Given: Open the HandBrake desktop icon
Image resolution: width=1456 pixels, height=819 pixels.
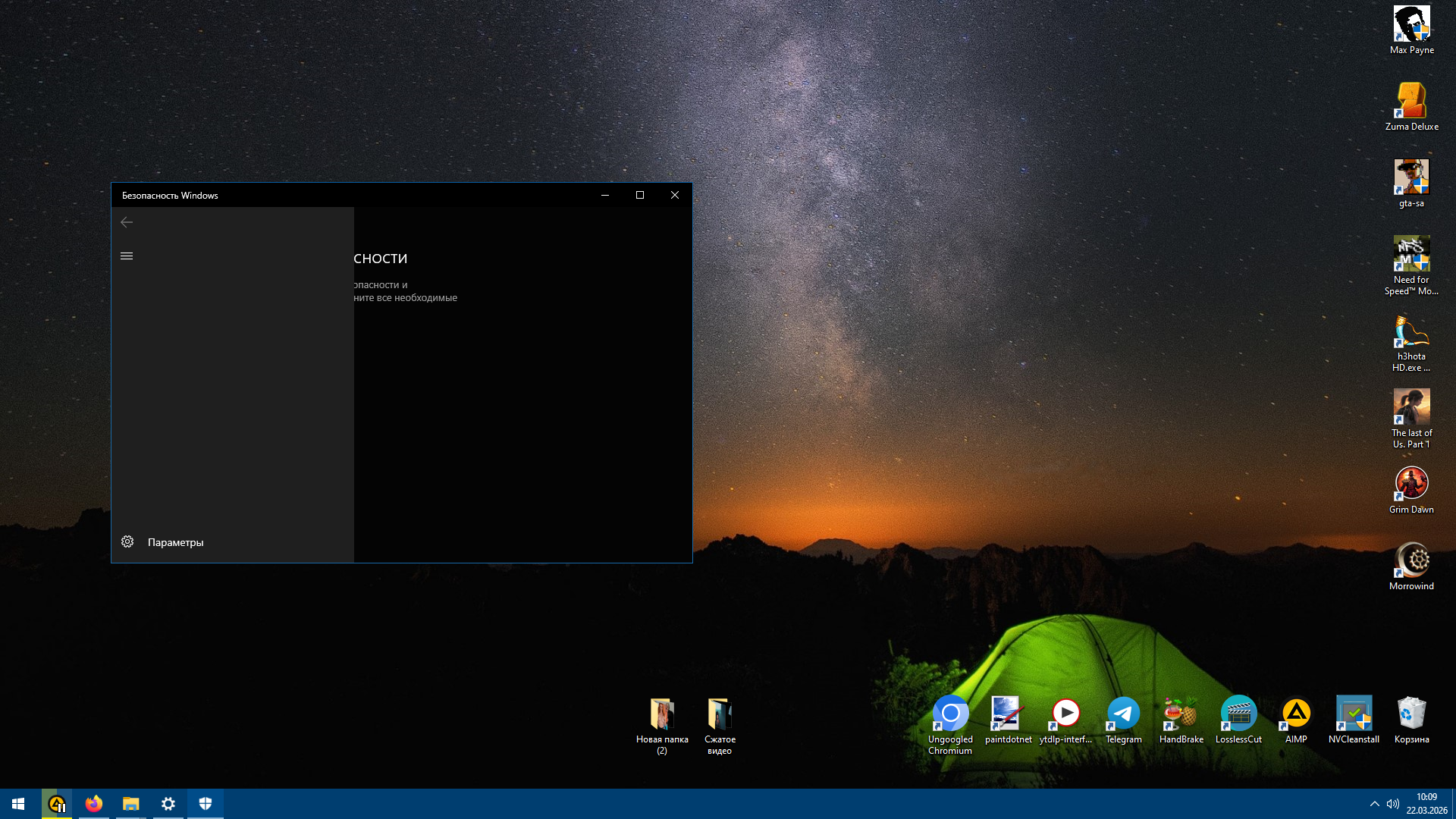Looking at the screenshot, I should (1181, 714).
